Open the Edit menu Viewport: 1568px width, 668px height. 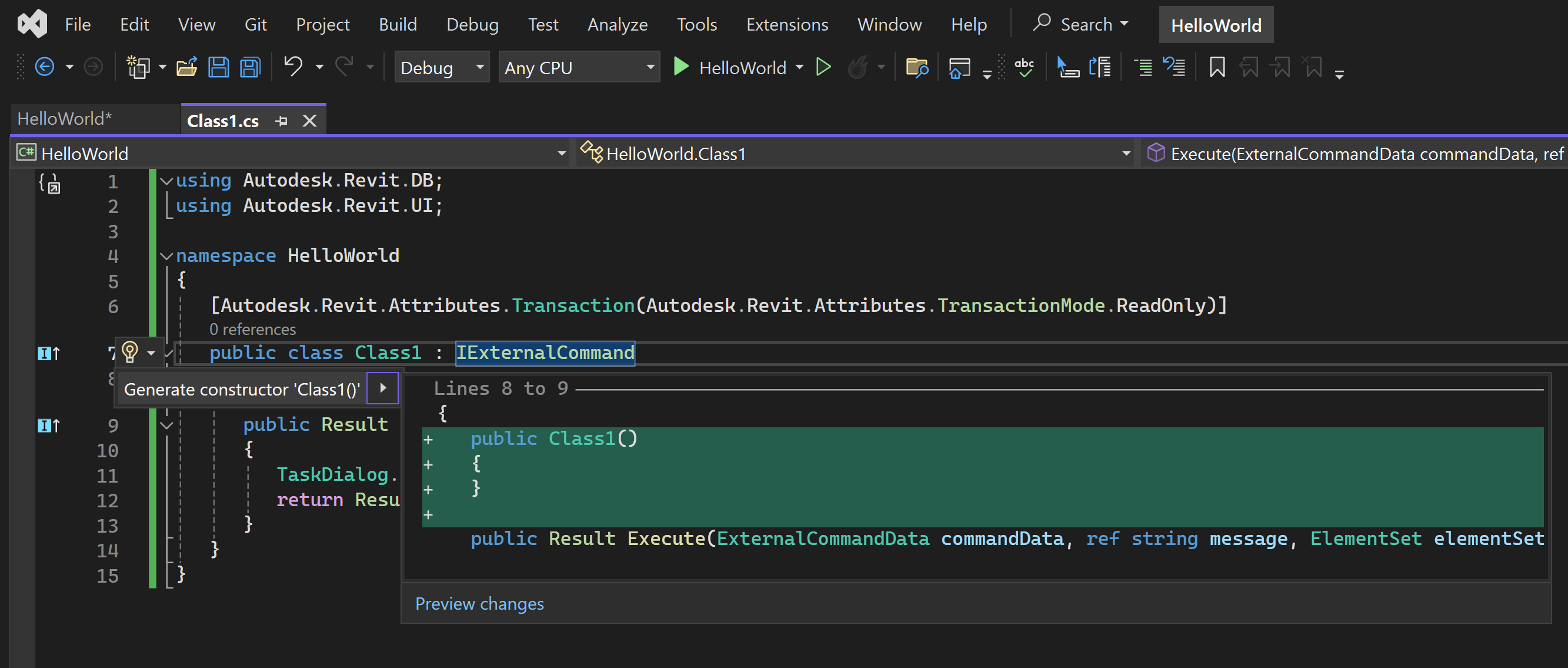[135, 24]
